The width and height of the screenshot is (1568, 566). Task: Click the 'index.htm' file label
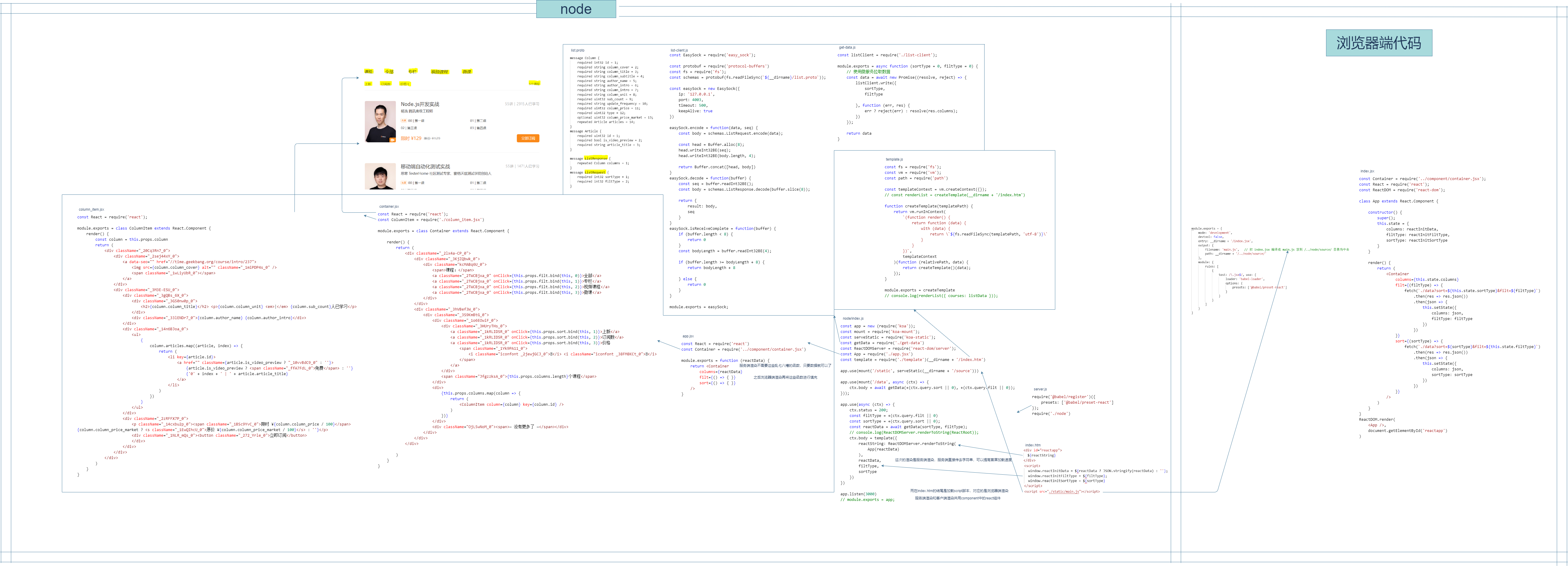[x=1033, y=445]
